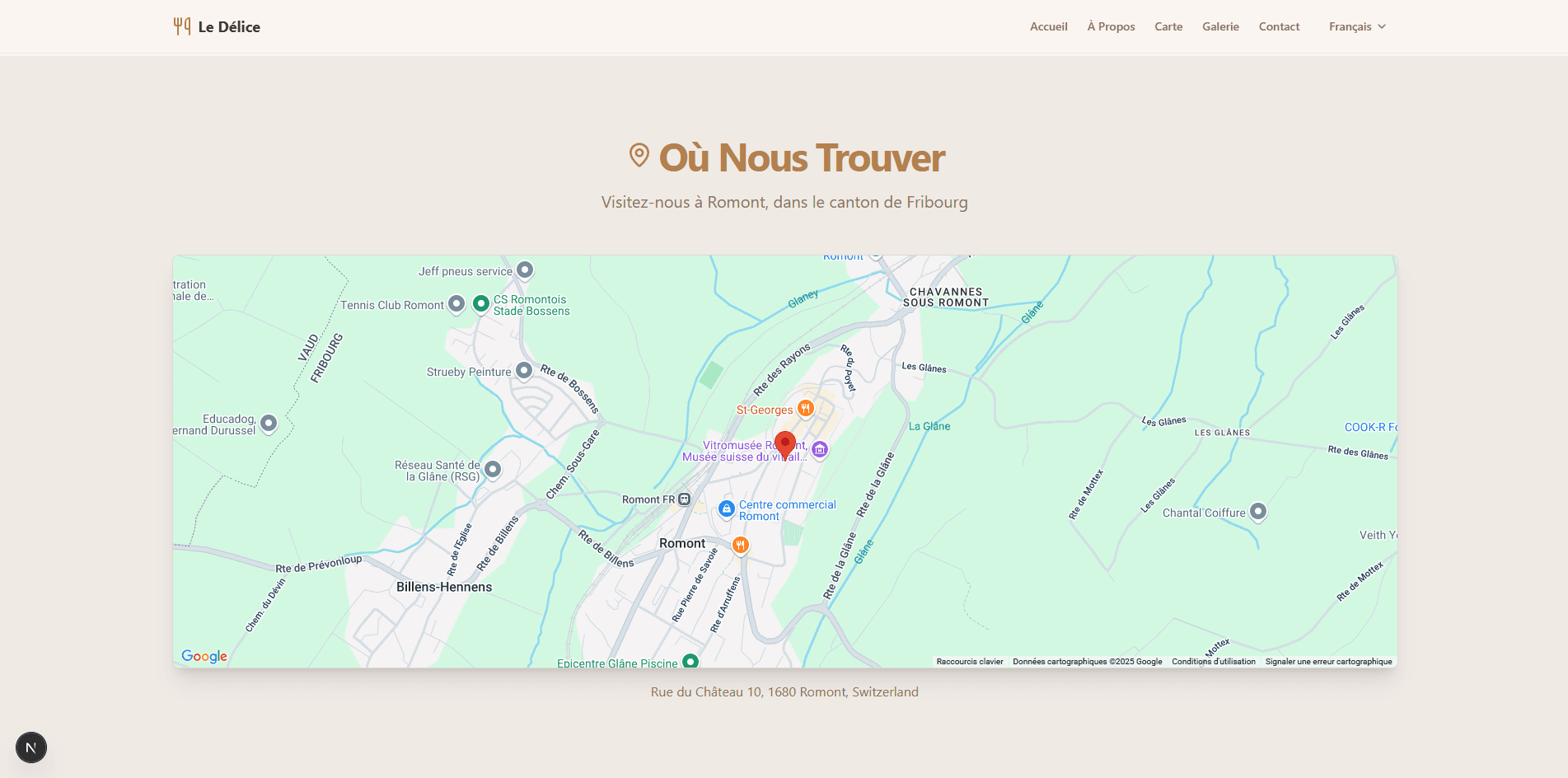The height and width of the screenshot is (778, 1568).
Task: Click the Le Délice fork logo
Action: (182, 26)
